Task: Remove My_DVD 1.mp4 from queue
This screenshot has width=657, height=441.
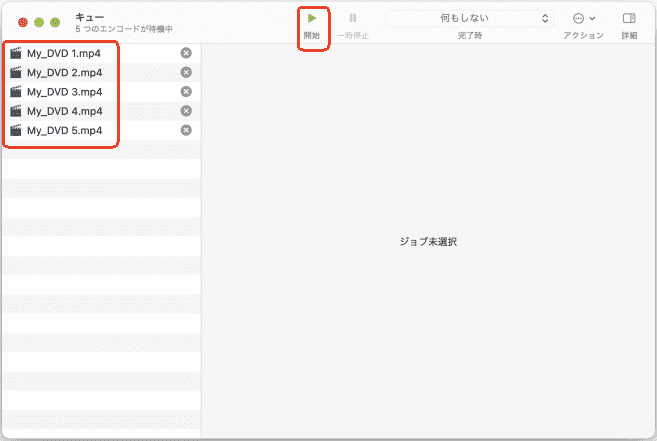Action: [186, 53]
